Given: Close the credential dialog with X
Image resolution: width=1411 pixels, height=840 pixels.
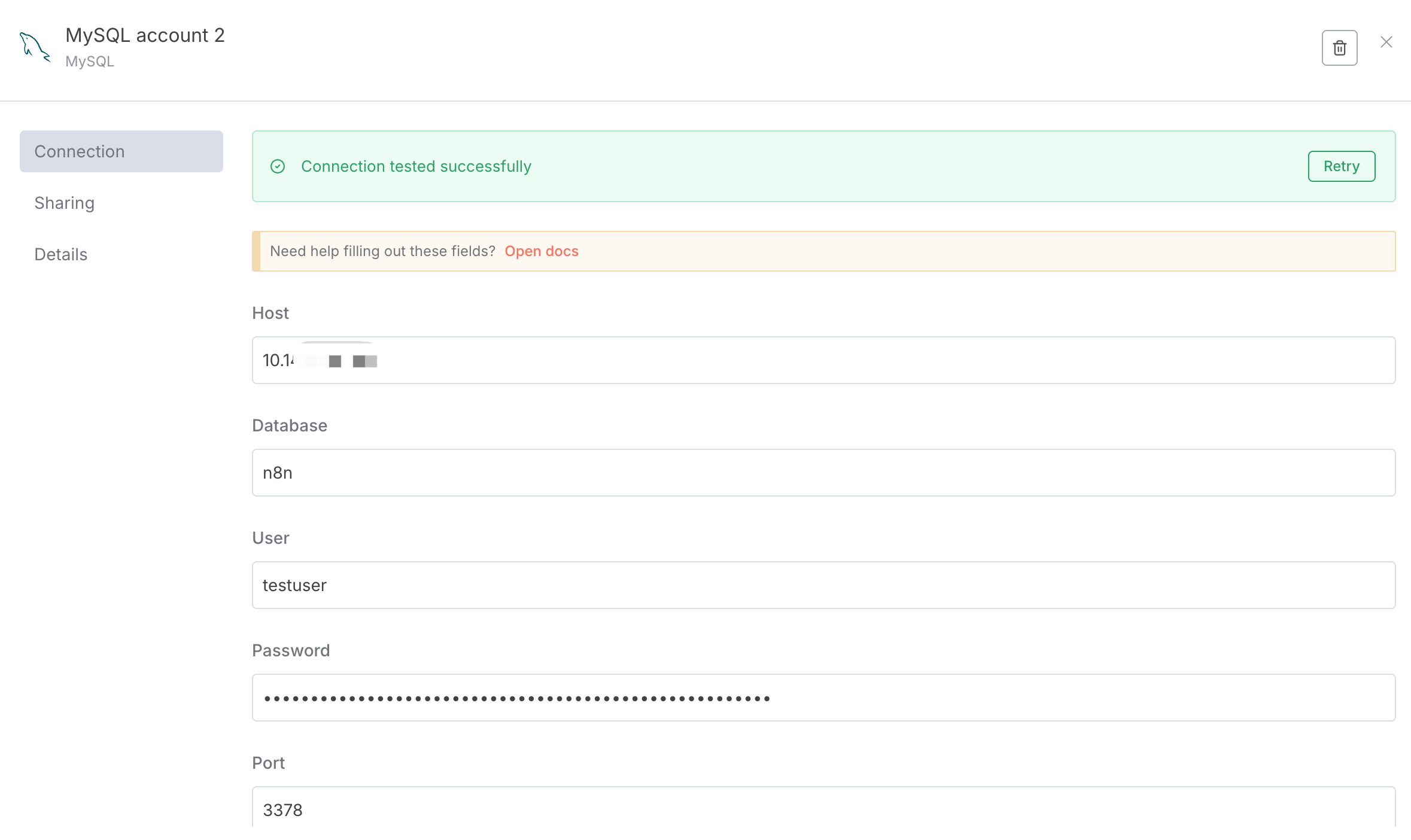Looking at the screenshot, I should 1386,42.
